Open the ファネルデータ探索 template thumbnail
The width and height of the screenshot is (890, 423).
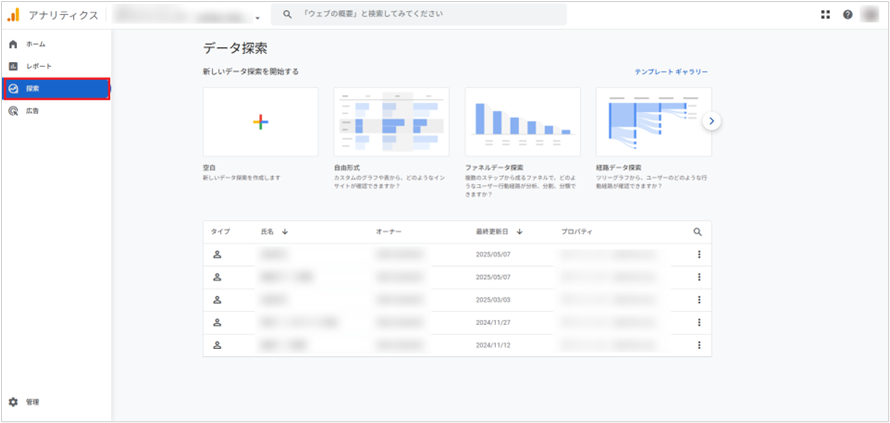(x=523, y=122)
